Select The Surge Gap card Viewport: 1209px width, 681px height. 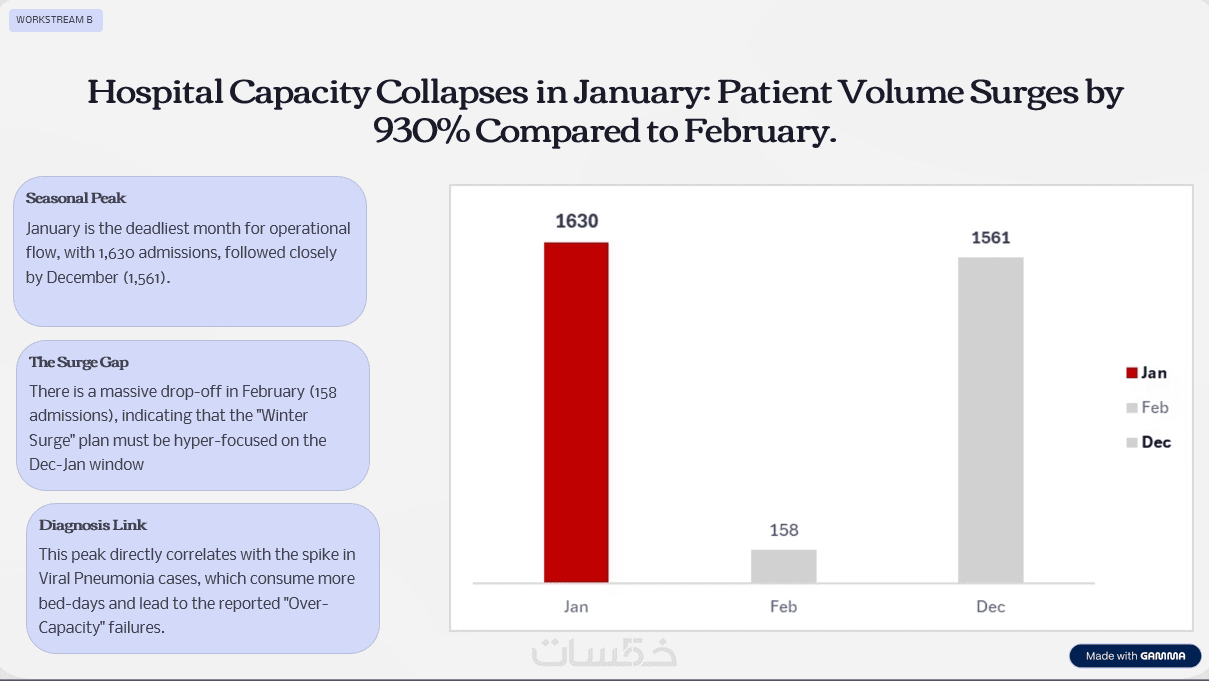click(x=193, y=415)
